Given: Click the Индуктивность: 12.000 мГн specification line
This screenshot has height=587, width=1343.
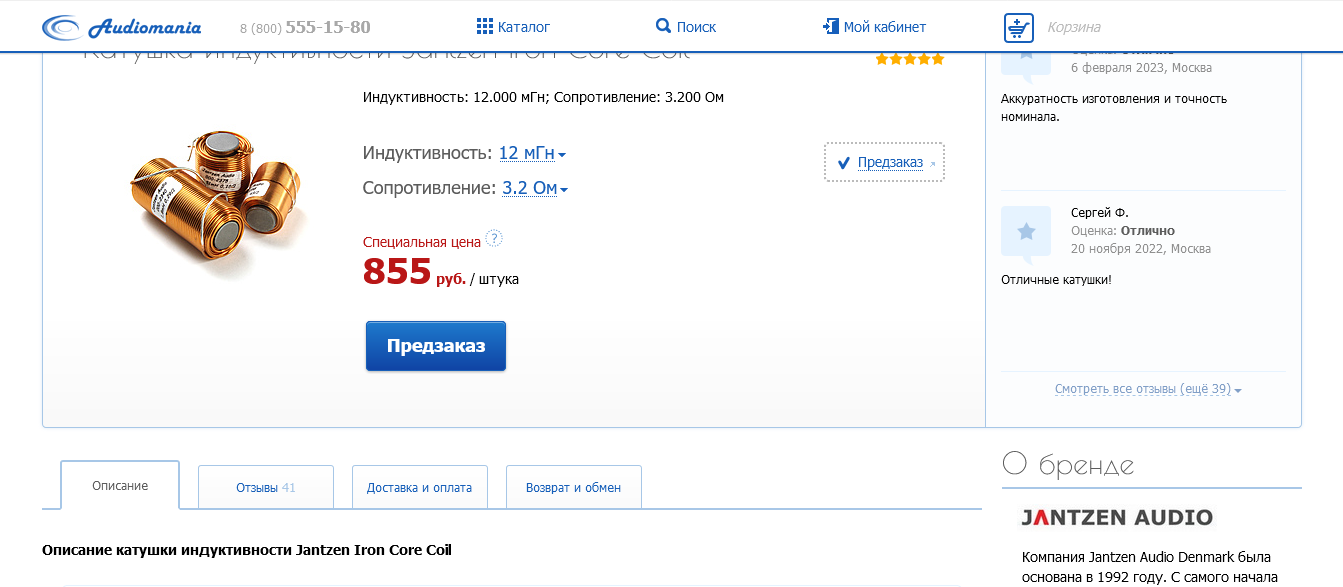Looking at the screenshot, I should [543, 97].
